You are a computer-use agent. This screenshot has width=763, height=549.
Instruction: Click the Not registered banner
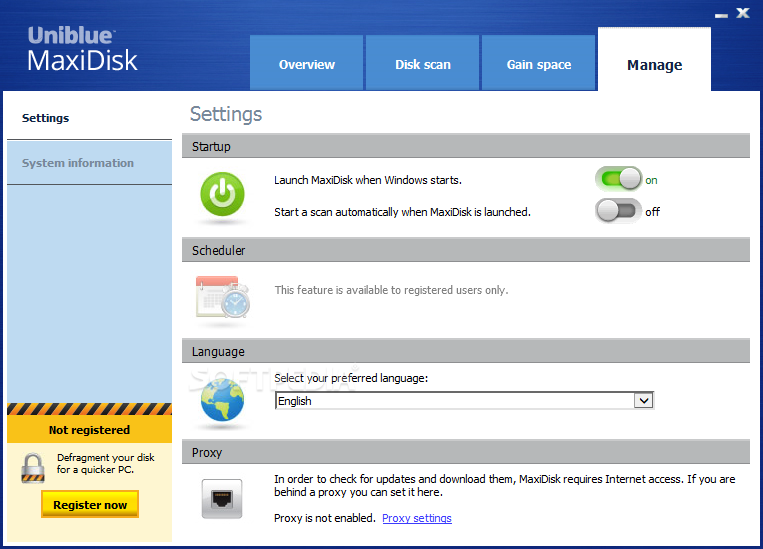90,430
